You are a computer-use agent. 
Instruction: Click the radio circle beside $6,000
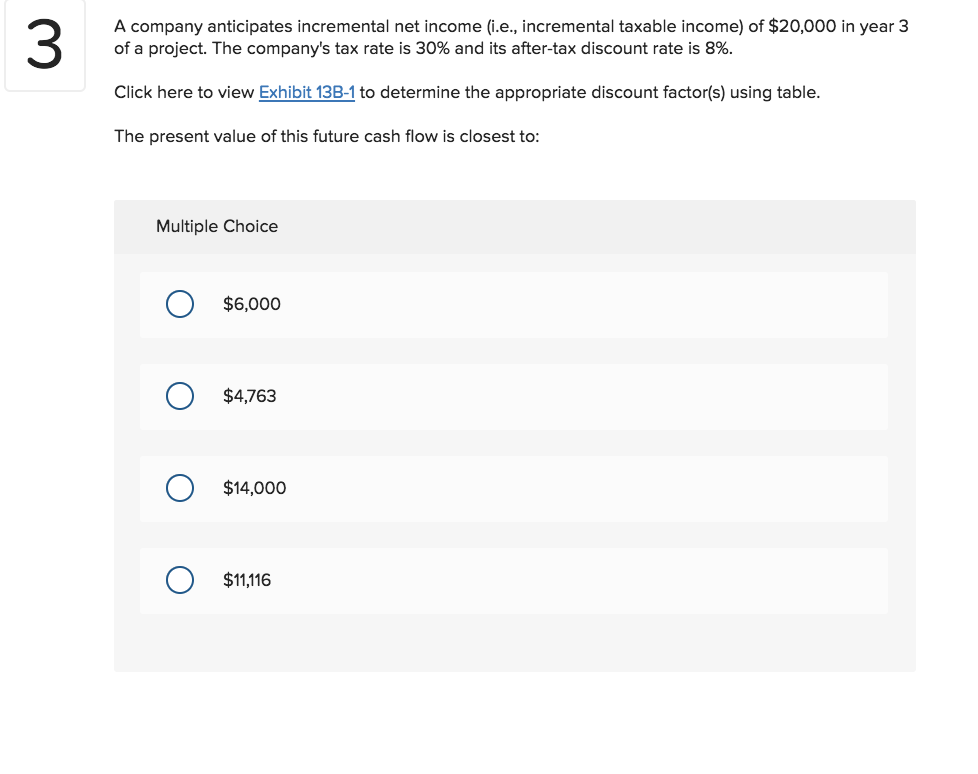pyautogui.click(x=180, y=304)
